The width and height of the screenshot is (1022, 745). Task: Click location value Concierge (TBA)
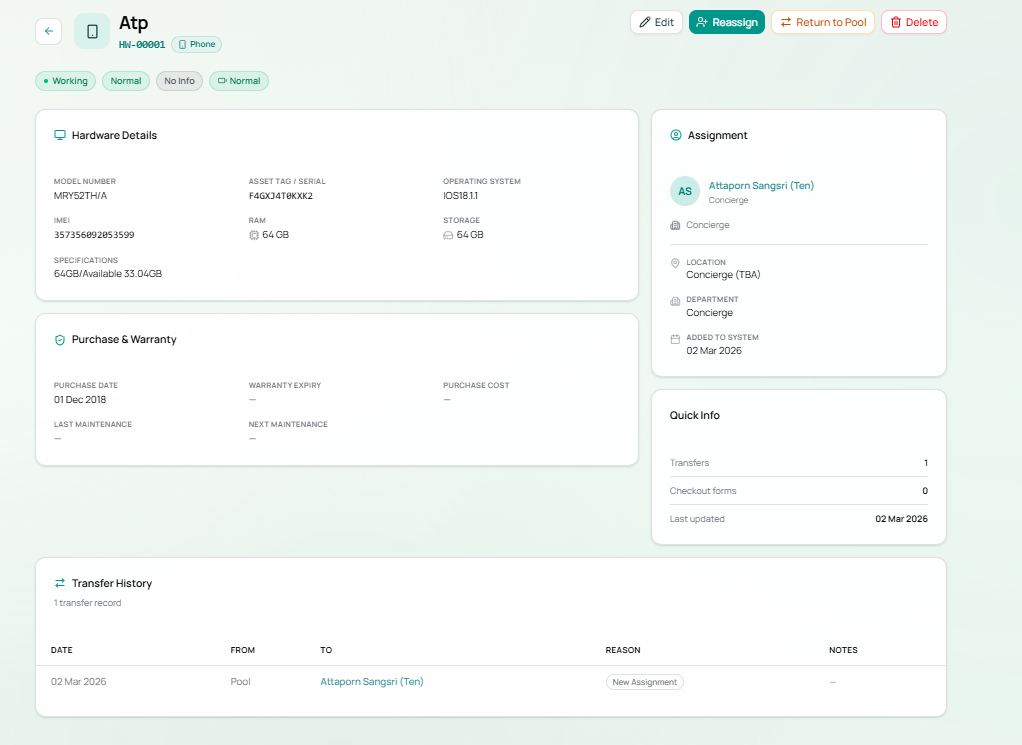723,274
